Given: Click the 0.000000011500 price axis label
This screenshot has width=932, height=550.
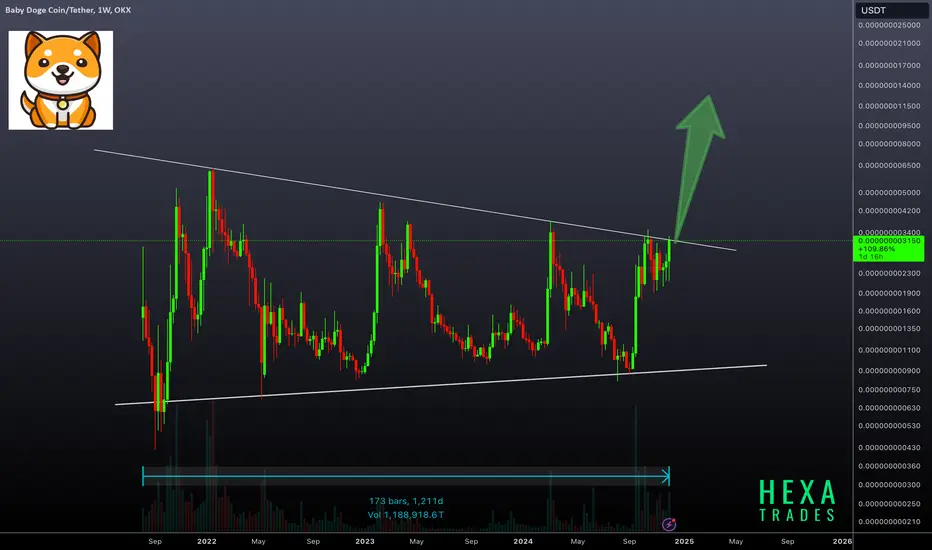Looking at the screenshot, I should 889,106.
